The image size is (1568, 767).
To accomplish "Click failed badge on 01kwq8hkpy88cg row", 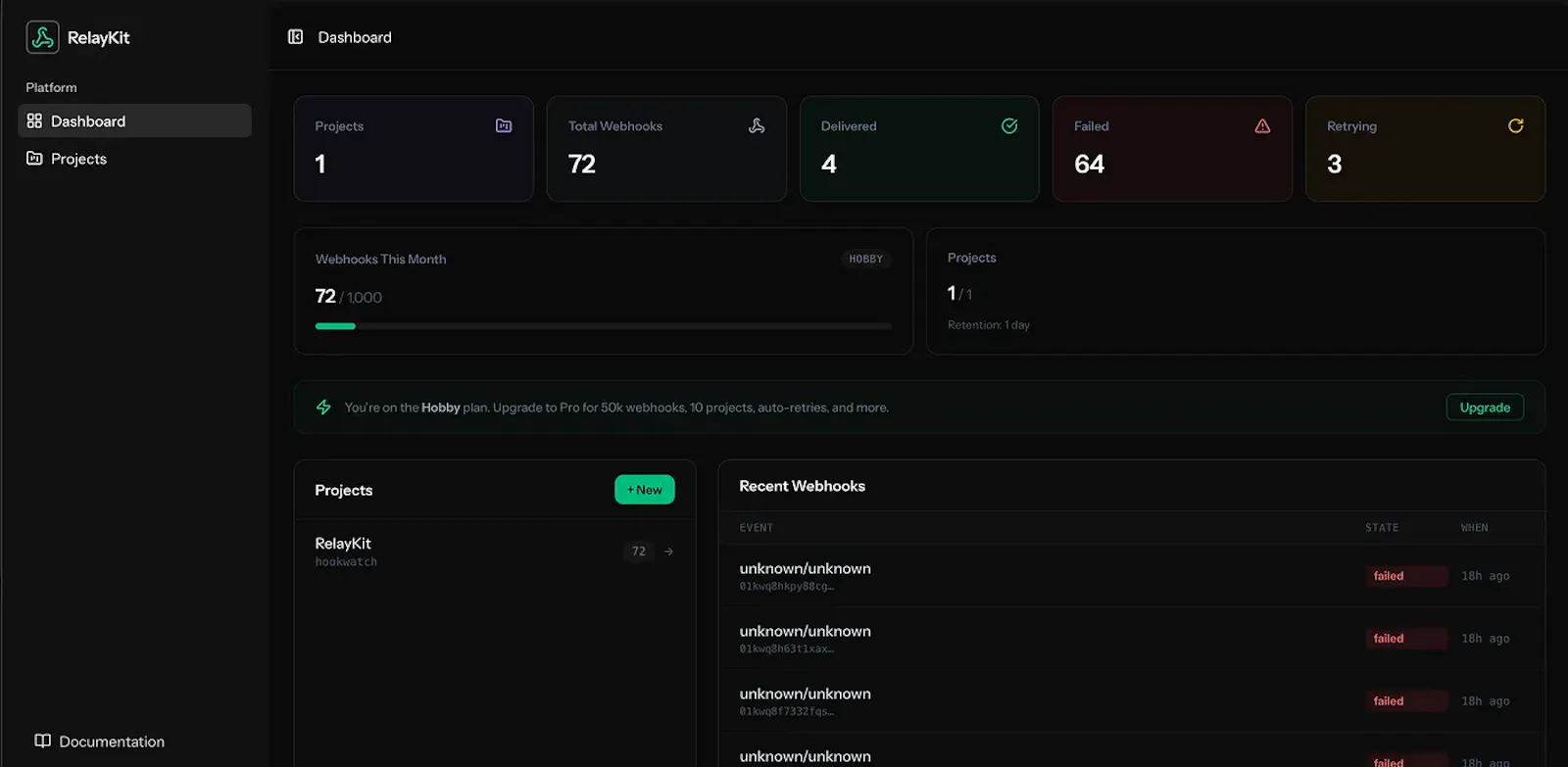I will pyautogui.click(x=1406, y=576).
